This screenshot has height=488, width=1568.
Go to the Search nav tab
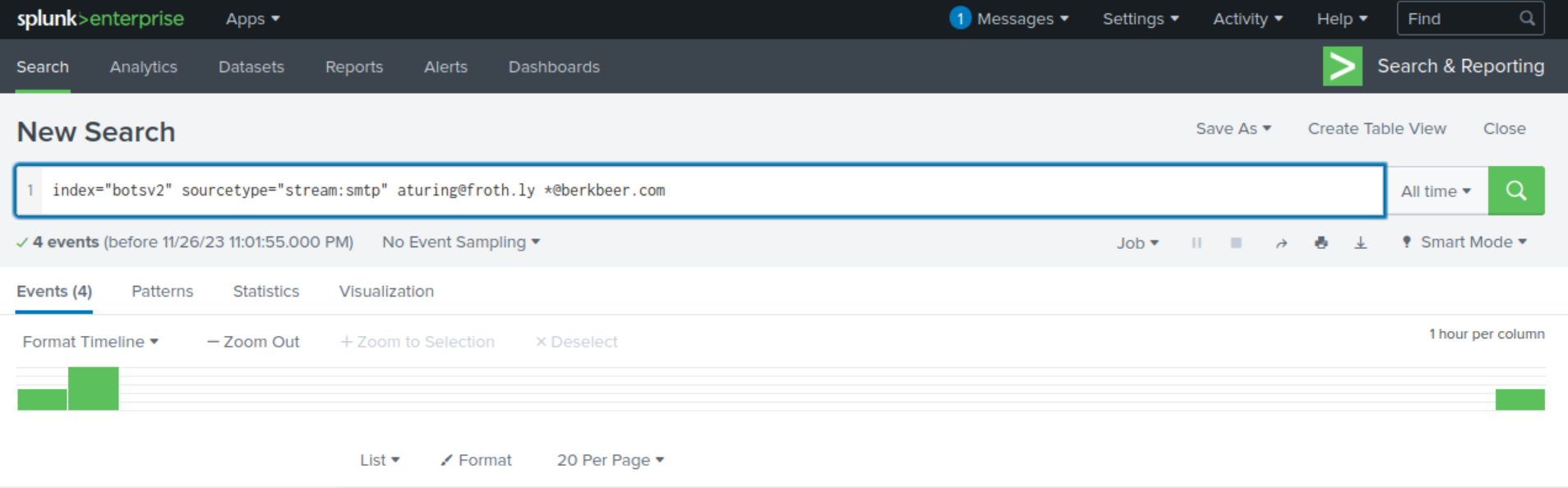43,67
